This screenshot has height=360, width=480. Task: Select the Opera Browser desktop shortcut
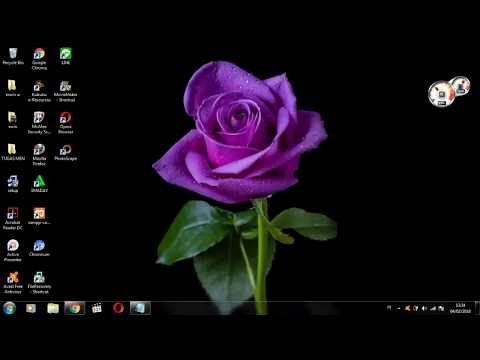pos(66,123)
